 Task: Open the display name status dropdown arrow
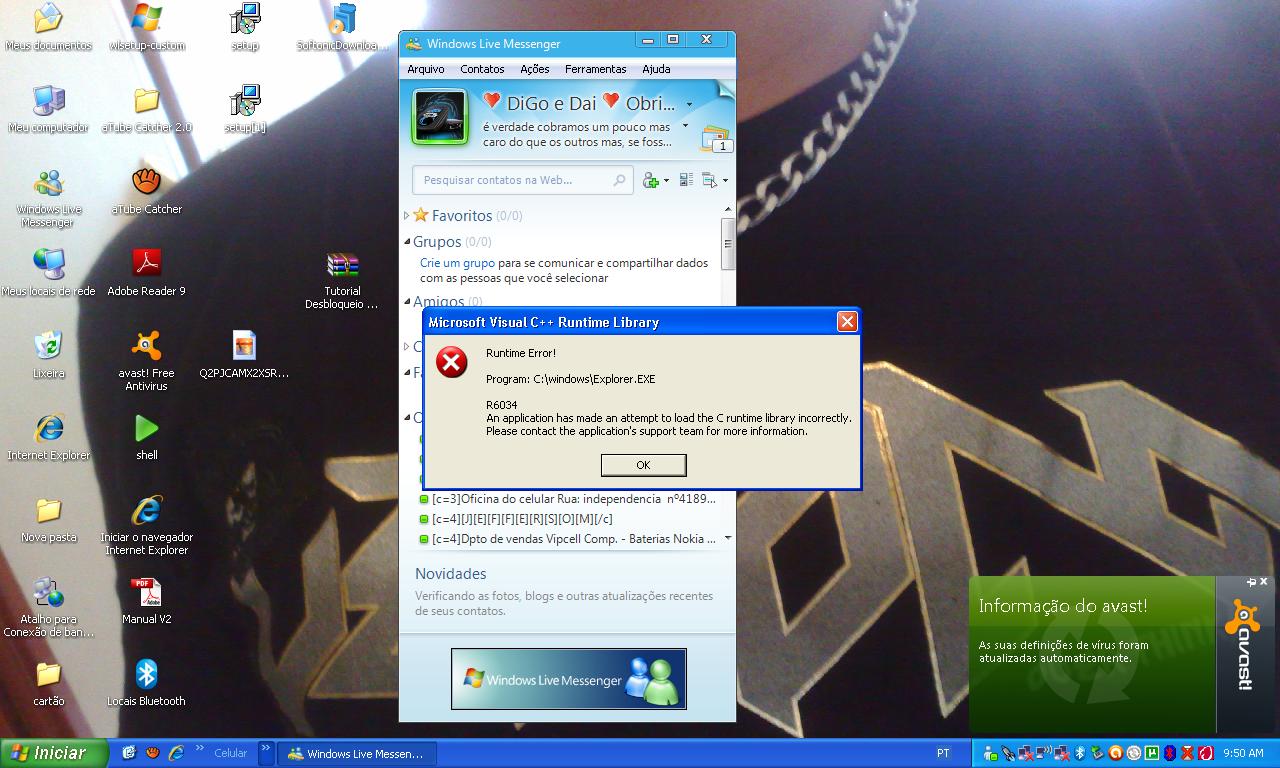tap(689, 104)
